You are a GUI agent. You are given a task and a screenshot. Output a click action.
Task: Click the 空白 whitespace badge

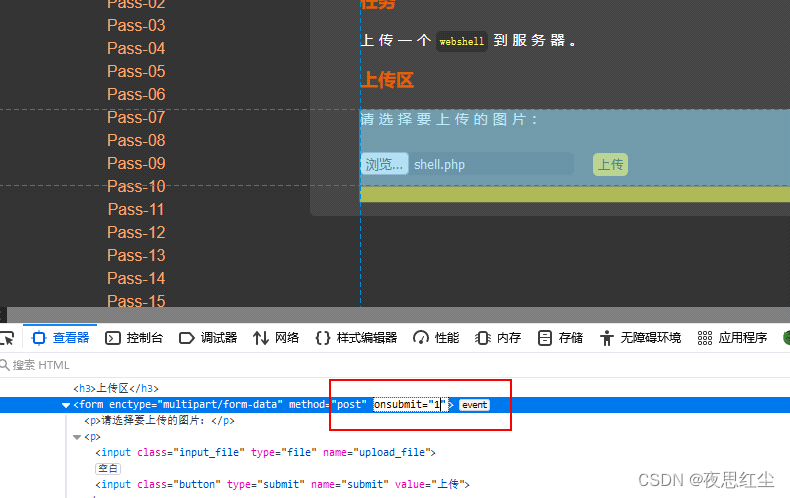(x=108, y=468)
